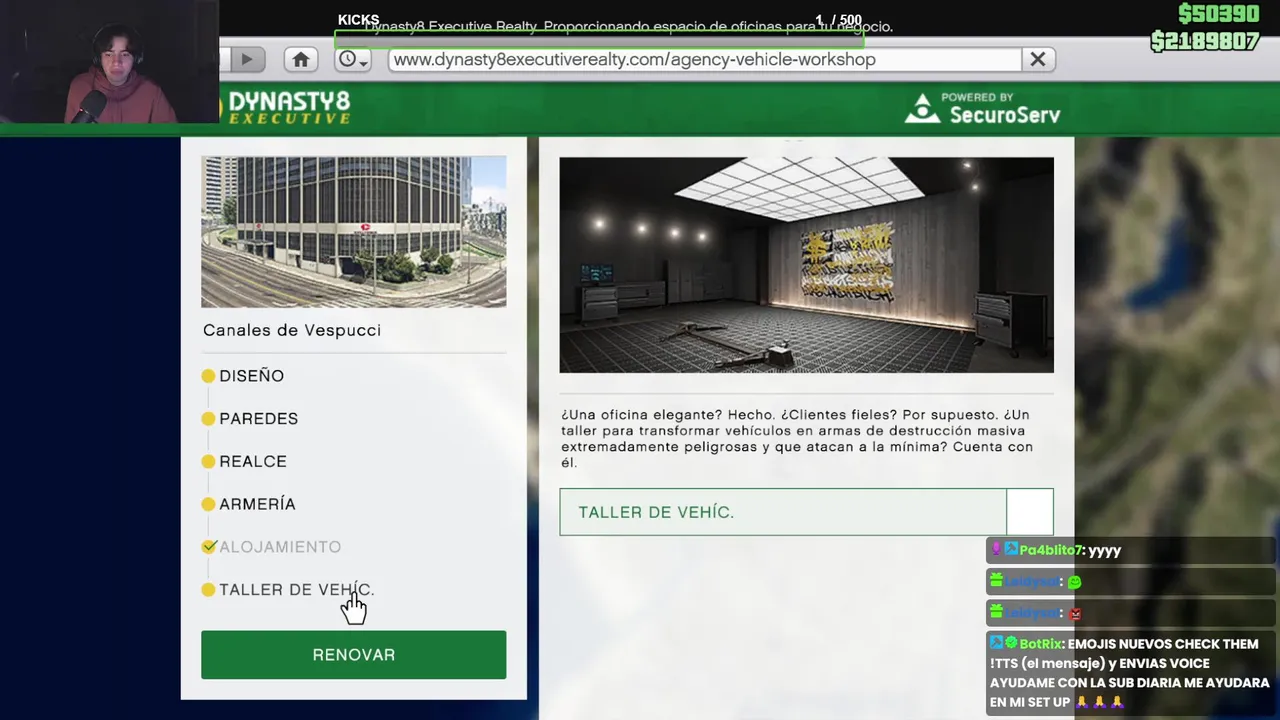
Task: Tick the white box in TALLER DE VEHÍC. bar
Action: (1030, 512)
